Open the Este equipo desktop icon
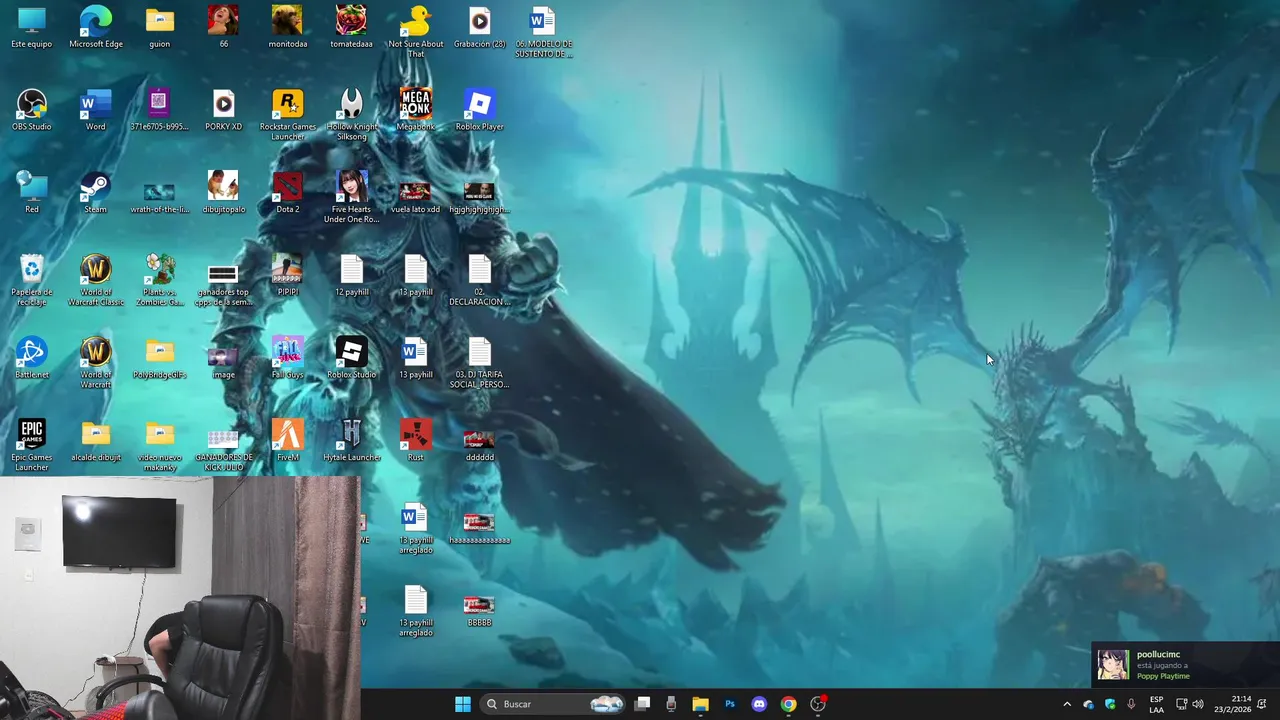Viewport: 1280px width, 720px height. [x=32, y=27]
